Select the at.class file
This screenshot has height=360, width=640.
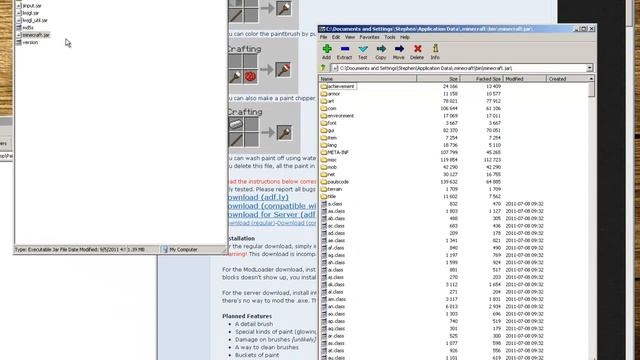pos(333,351)
